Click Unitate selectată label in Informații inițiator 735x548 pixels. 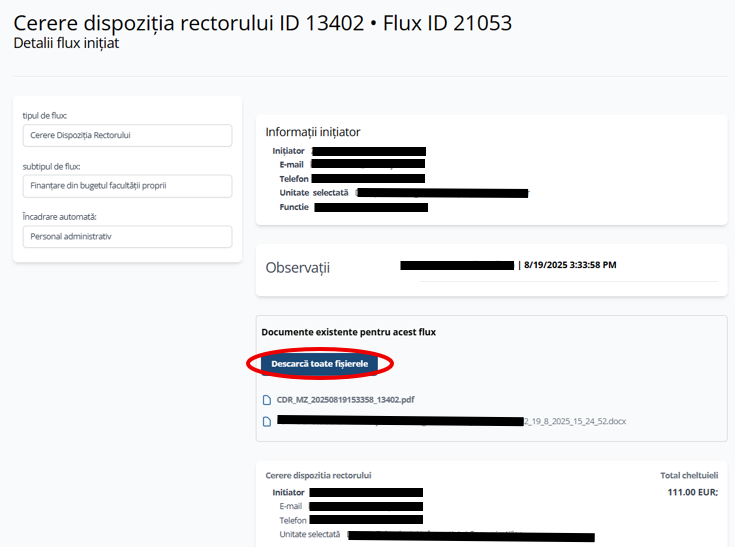[314, 193]
